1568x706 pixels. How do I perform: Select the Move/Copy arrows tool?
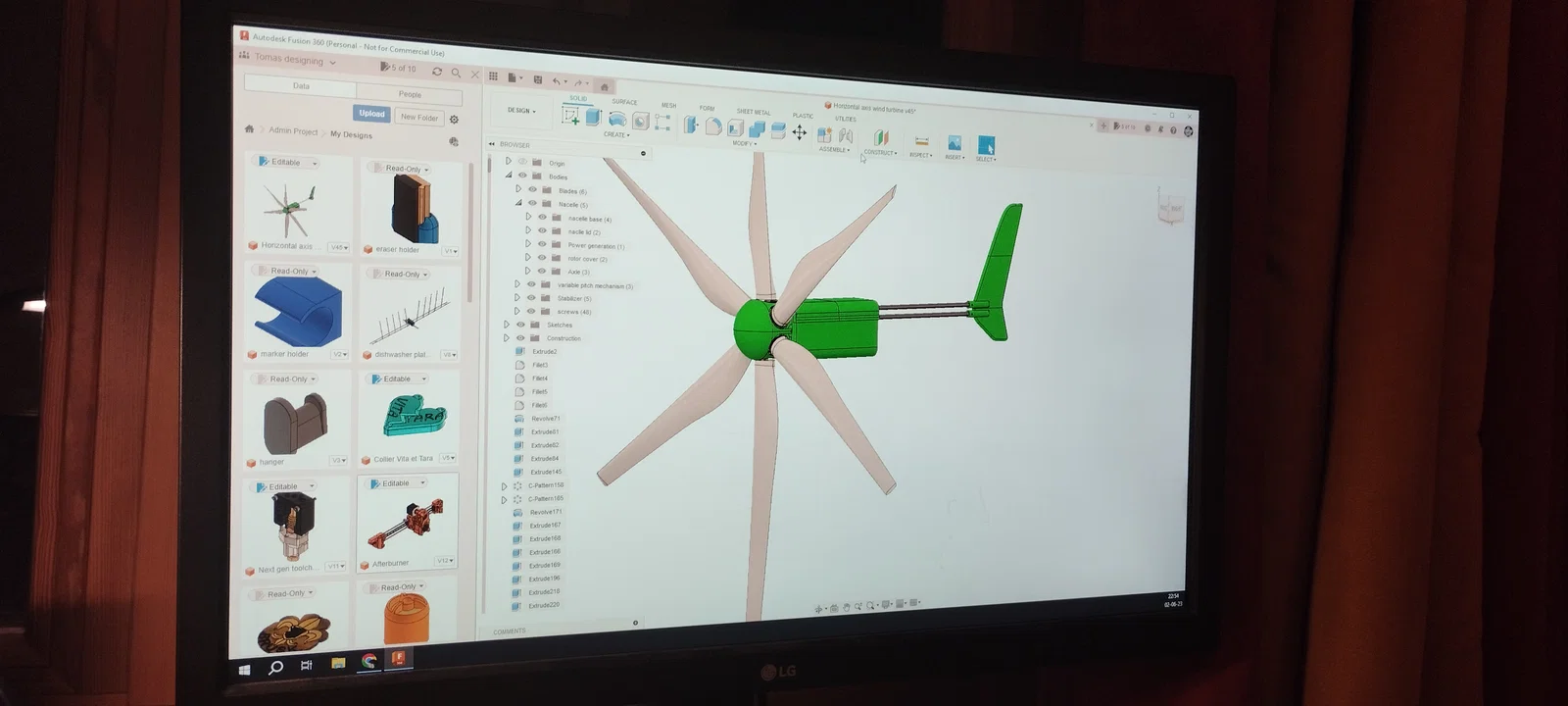coord(800,132)
